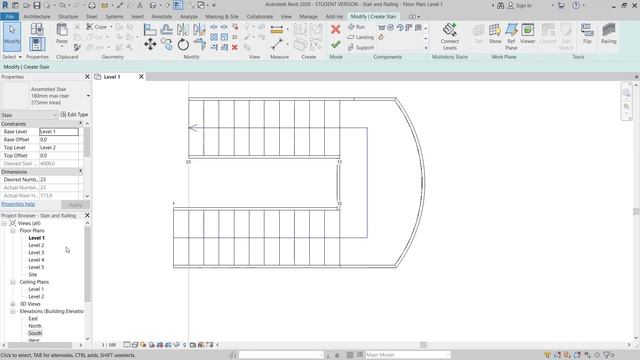The image size is (640, 360).
Task: Select the Move tool
Action: pos(150,44)
